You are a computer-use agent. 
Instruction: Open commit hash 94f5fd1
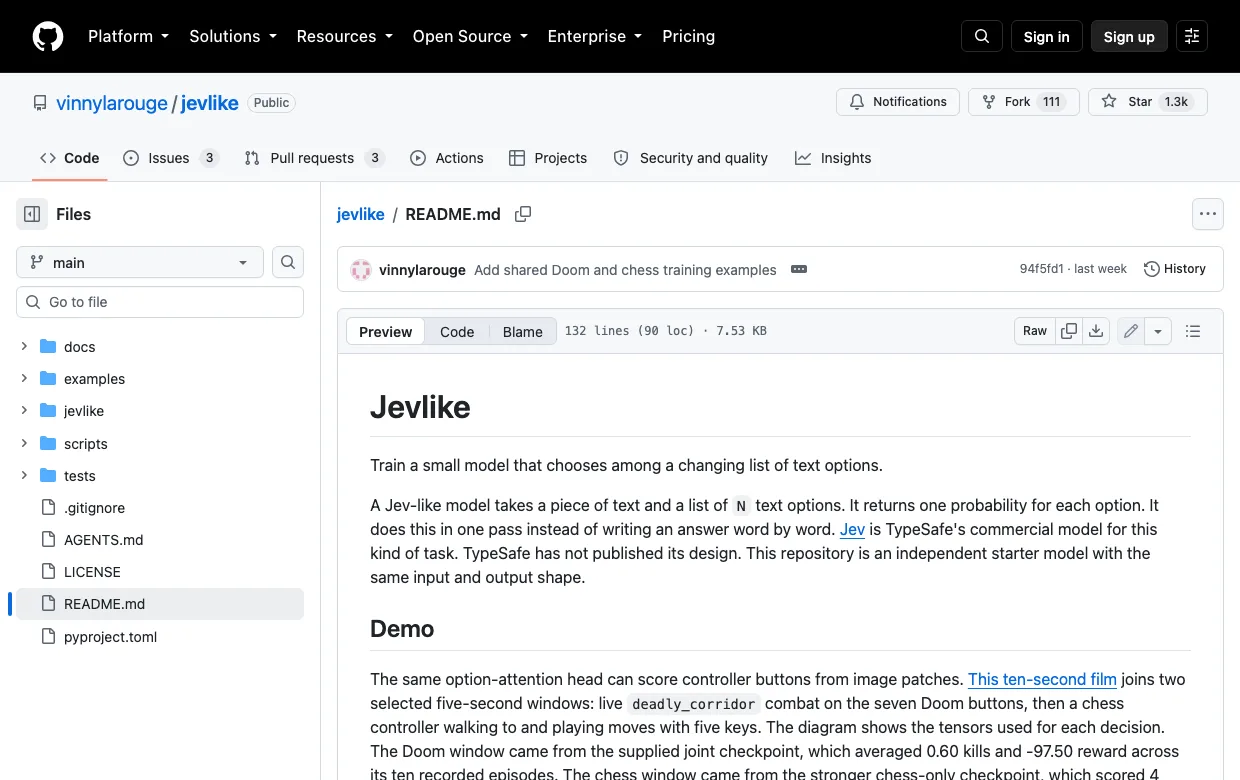[1041, 269]
